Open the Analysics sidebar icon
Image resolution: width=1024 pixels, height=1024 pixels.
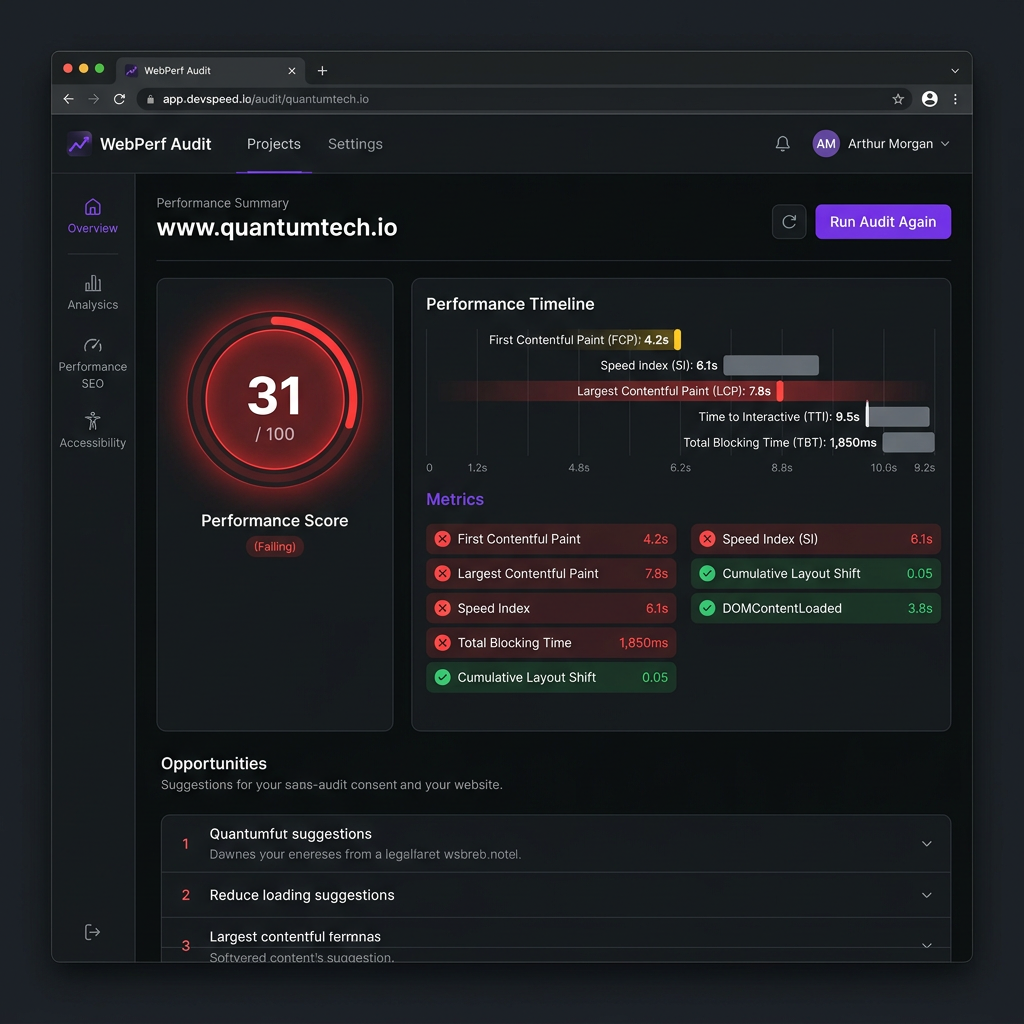click(93, 283)
